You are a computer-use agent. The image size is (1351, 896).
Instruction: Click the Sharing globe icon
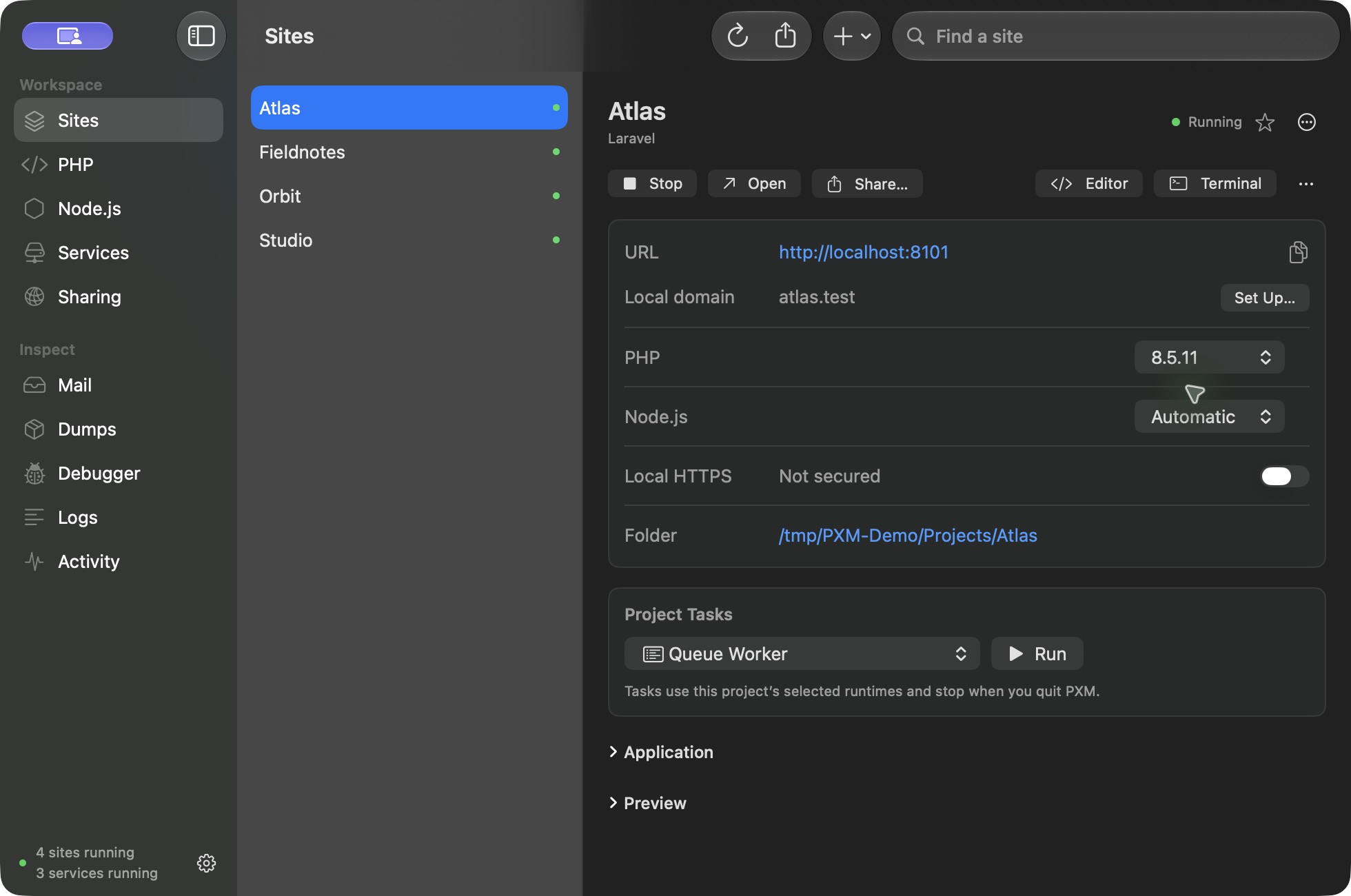pos(34,296)
